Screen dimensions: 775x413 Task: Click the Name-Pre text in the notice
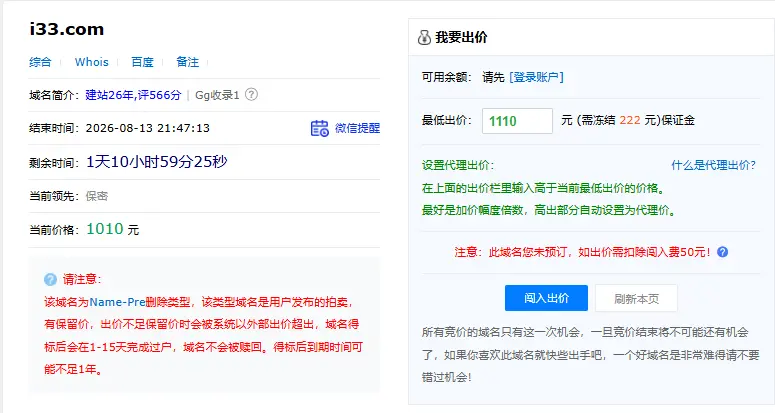118,302
